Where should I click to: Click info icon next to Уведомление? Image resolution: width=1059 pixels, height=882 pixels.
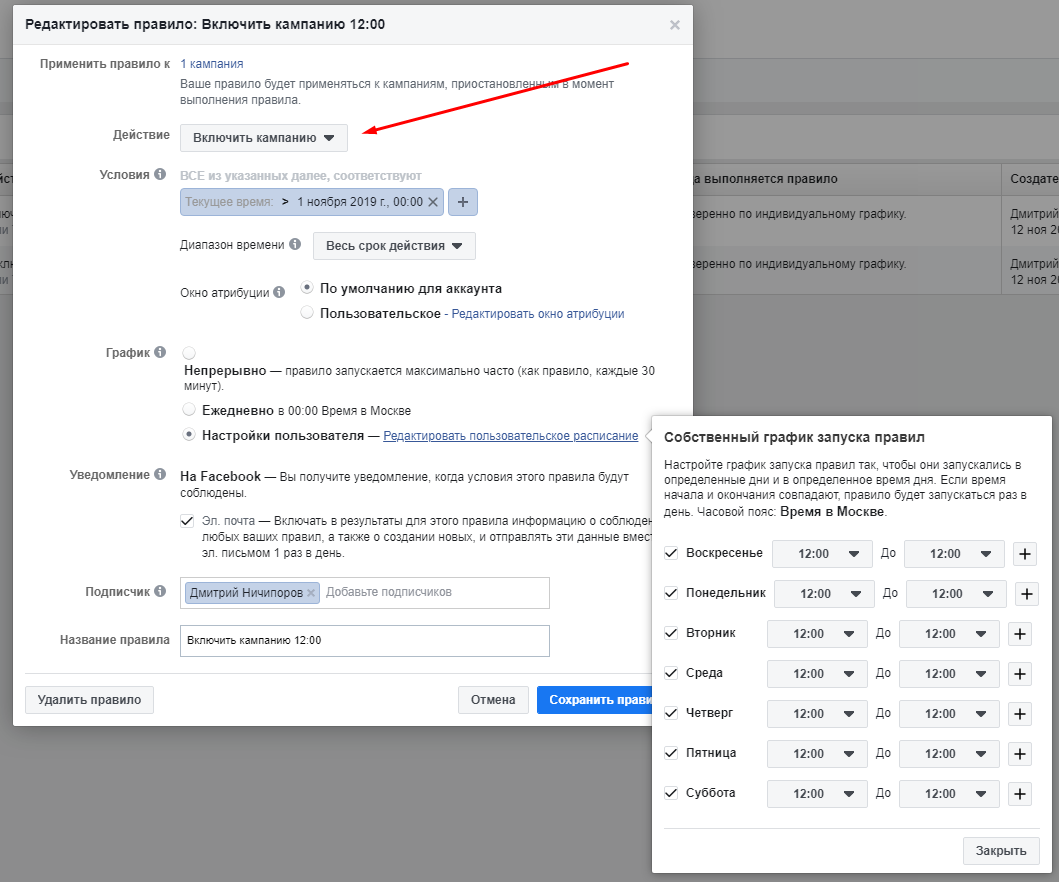click(159, 475)
